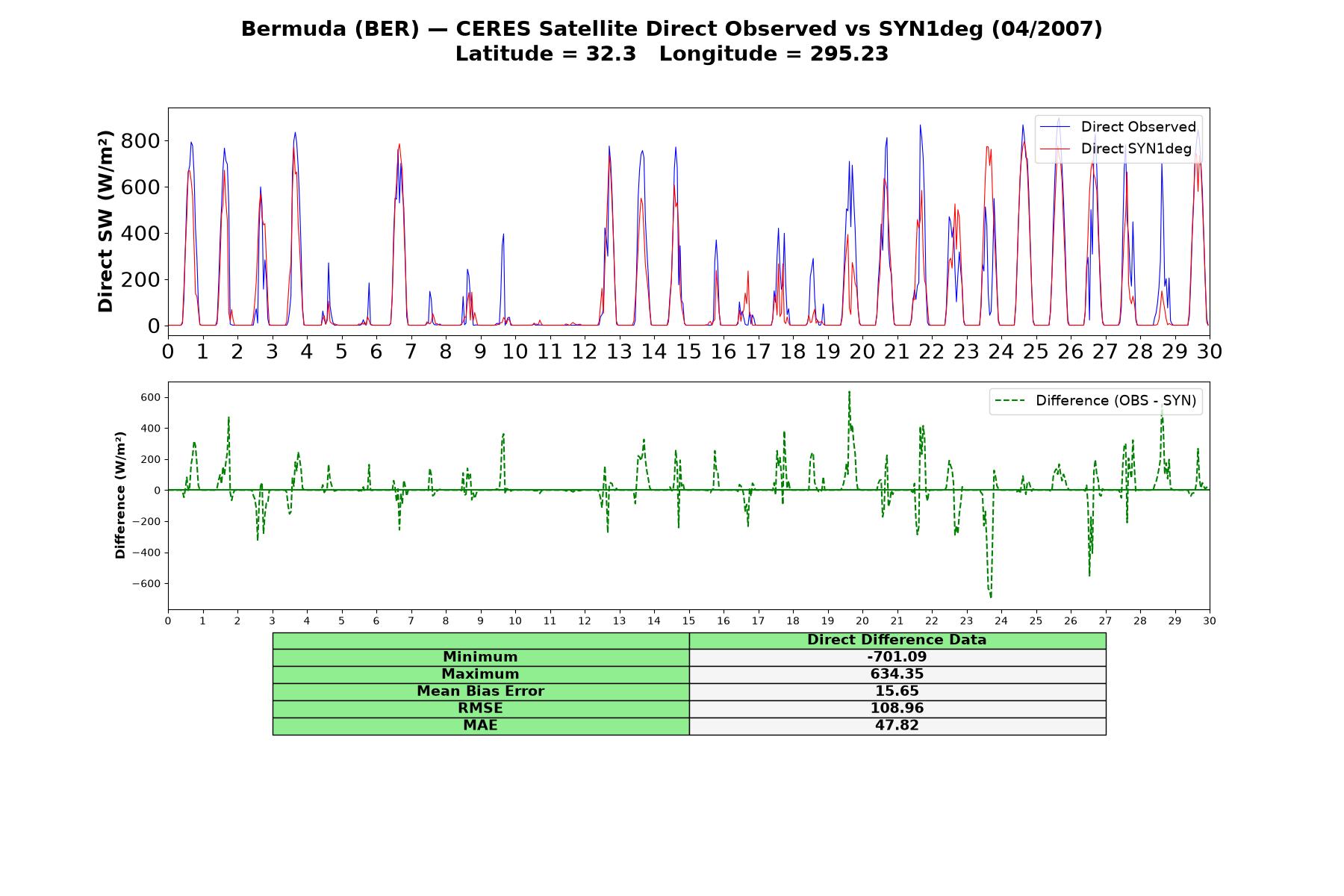Click the Mean Bias Error row label
1344x896 pixels.
coord(481,691)
